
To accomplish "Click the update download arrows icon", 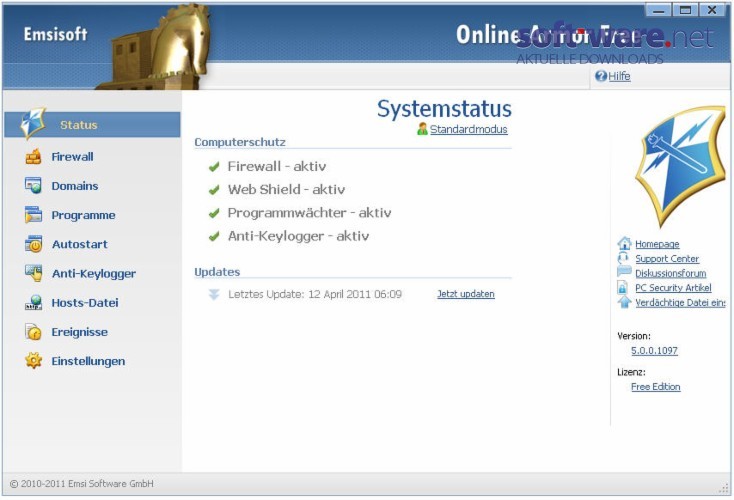I will click(213, 294).
